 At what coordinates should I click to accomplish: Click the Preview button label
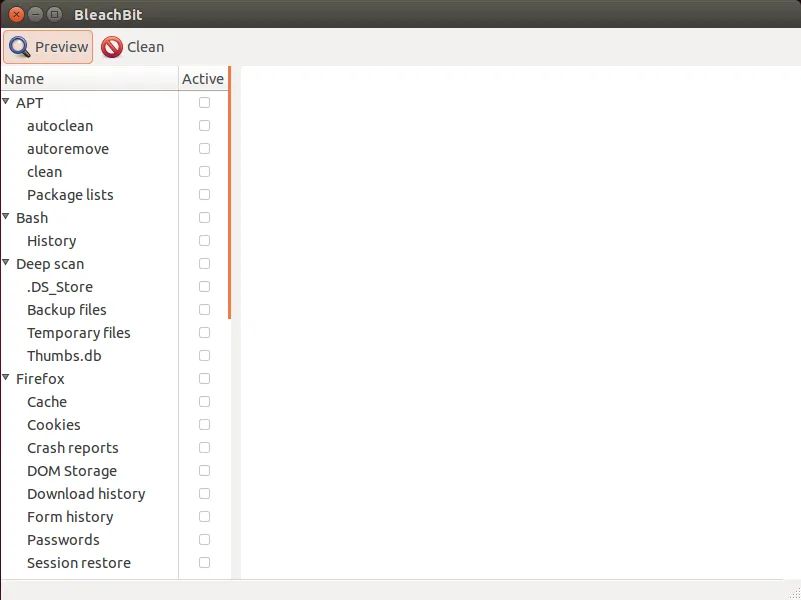point(61,47)
